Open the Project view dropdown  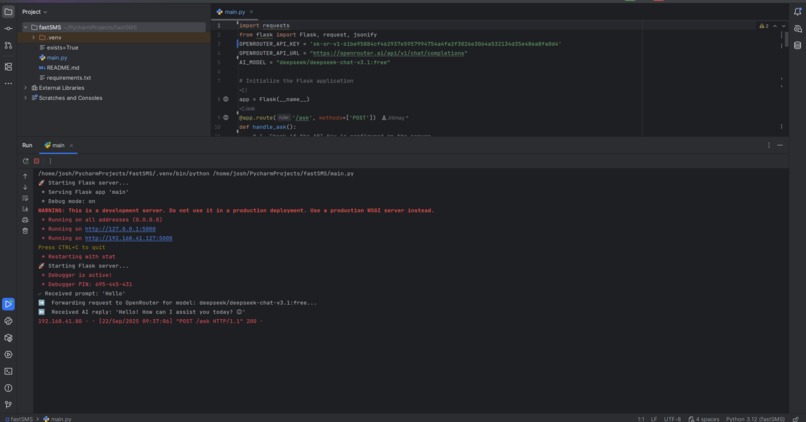34,12
